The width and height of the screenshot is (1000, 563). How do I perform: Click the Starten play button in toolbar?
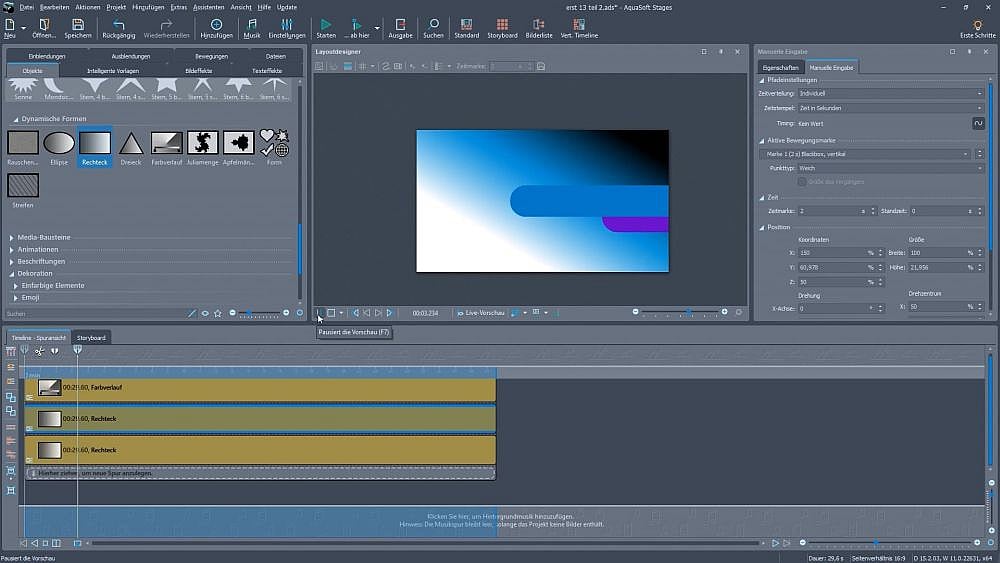point(326,25)
